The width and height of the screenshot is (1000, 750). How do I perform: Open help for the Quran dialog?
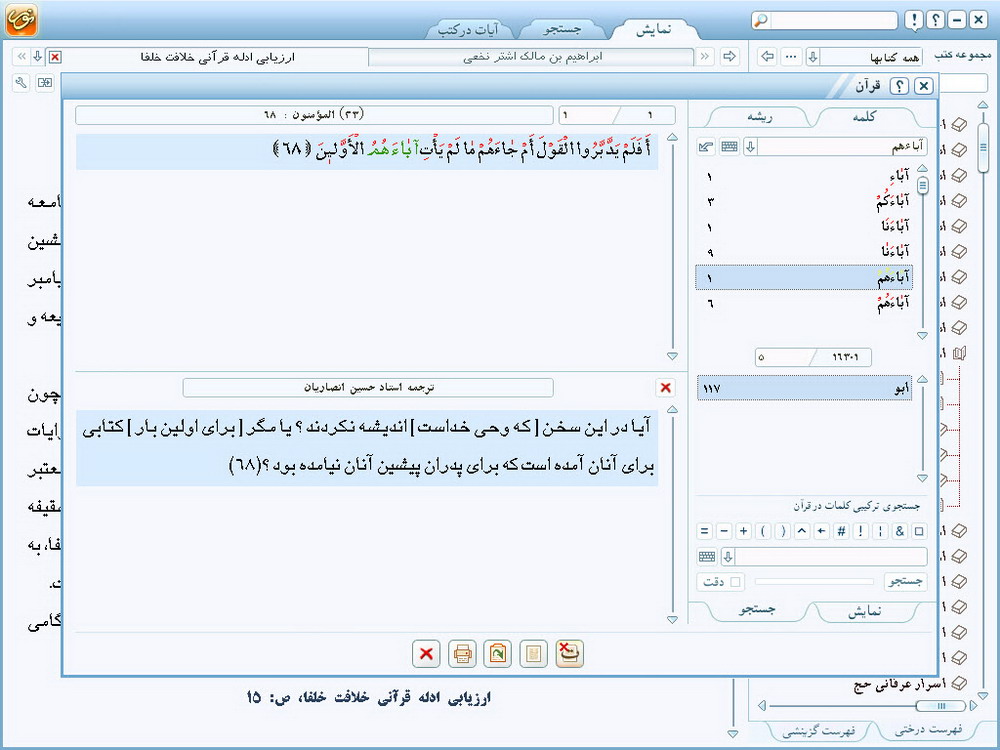click(x=900, y=87)
